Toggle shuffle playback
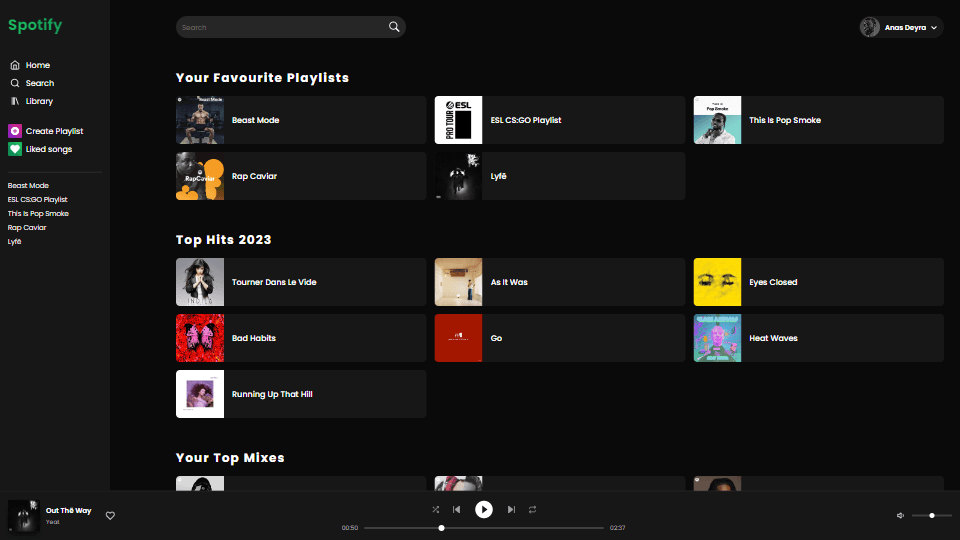 (435, 509)
